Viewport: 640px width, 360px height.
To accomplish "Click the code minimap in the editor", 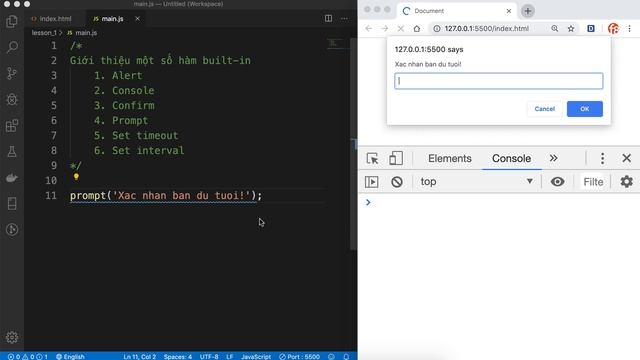I will (336, 43).
